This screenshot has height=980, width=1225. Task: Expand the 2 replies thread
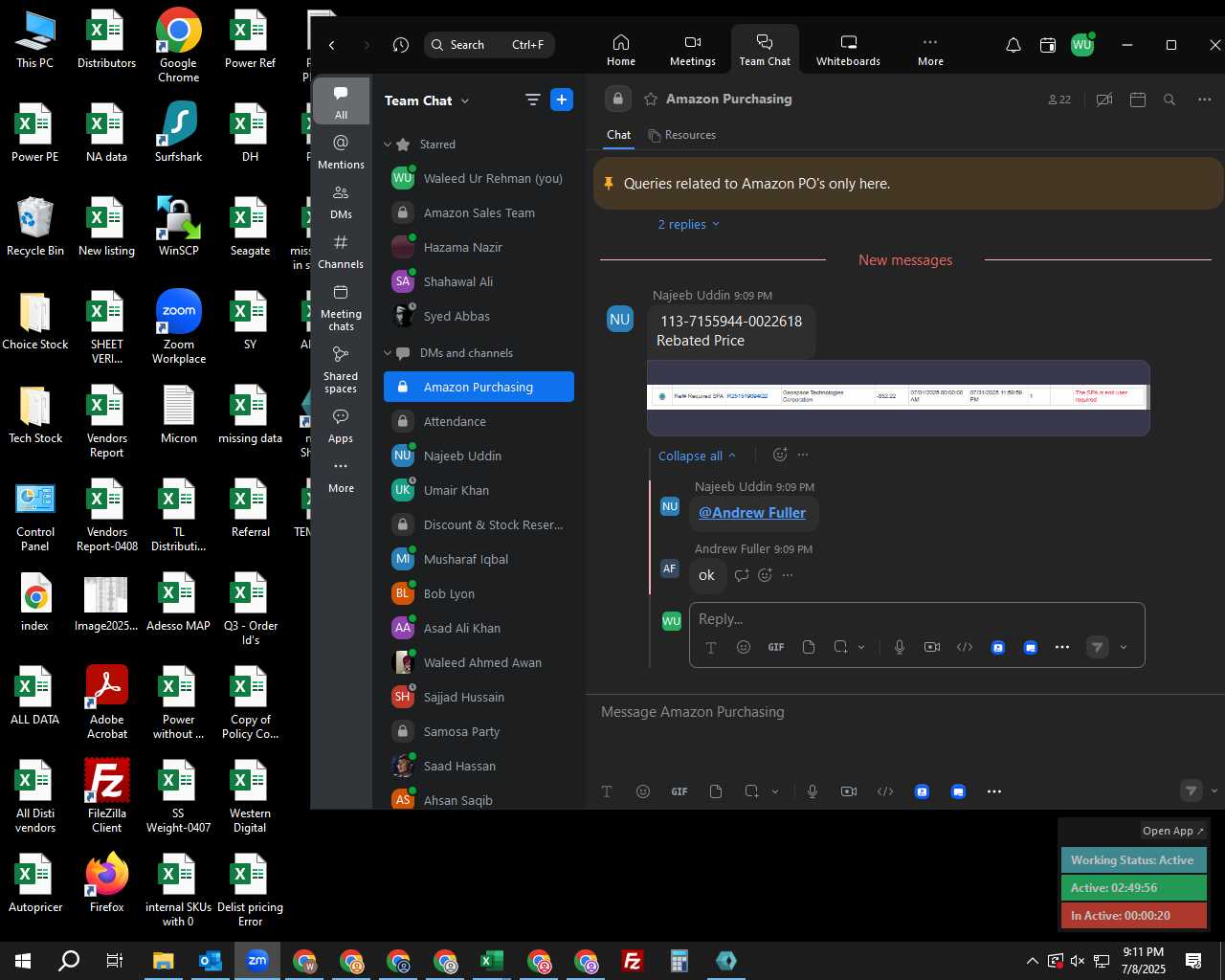click(x=688, y=224)
